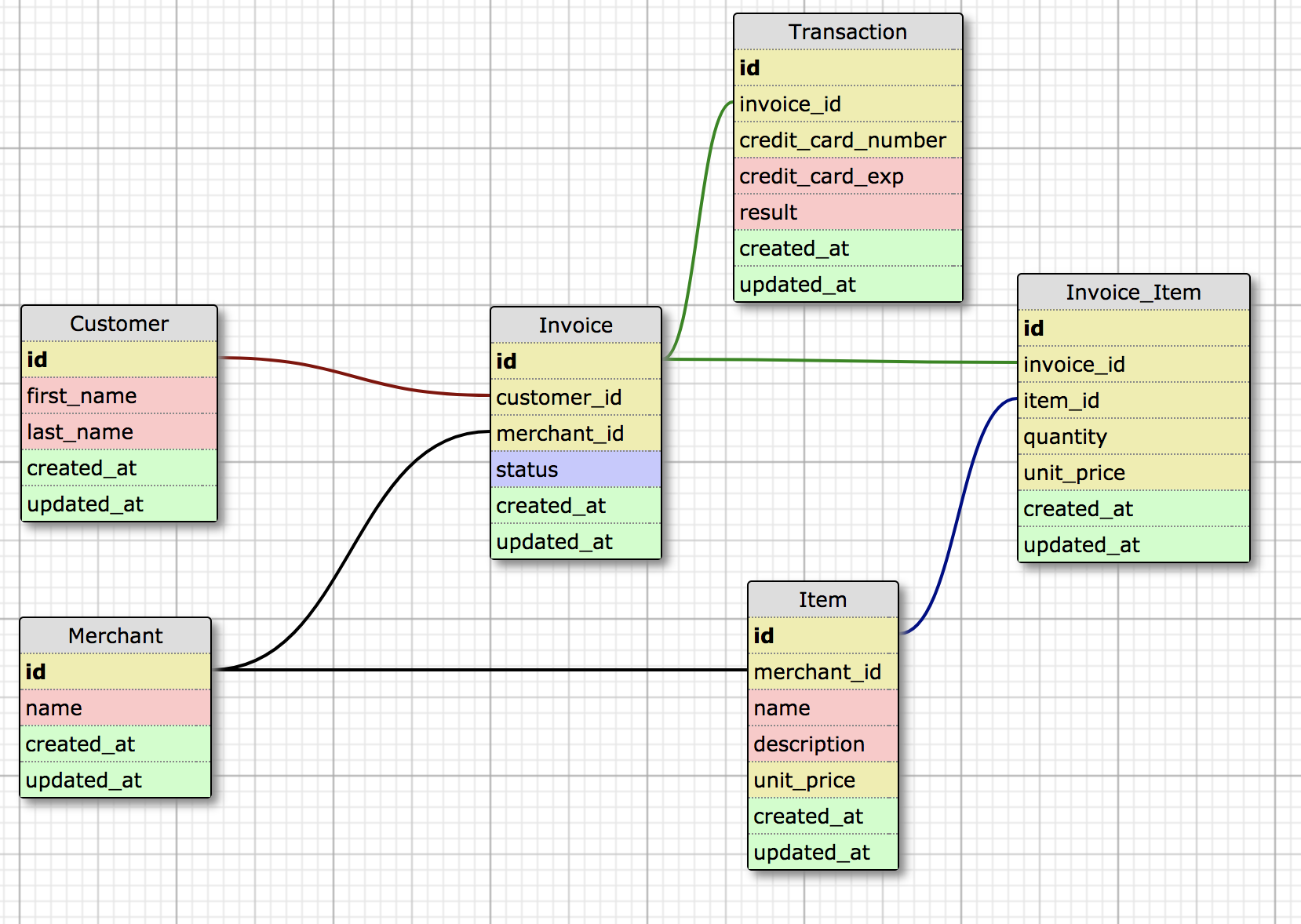
Task: Click updated_at in Invoice_Item table
Action: click(1134, 544)
